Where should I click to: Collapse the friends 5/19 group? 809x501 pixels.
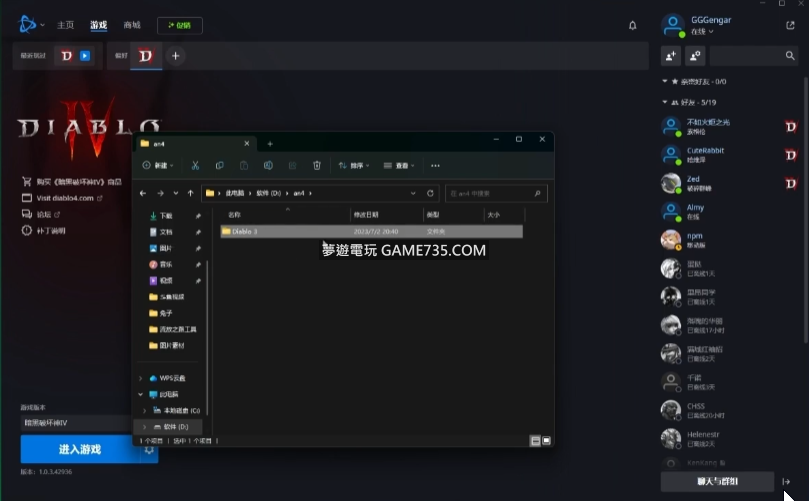689,102
